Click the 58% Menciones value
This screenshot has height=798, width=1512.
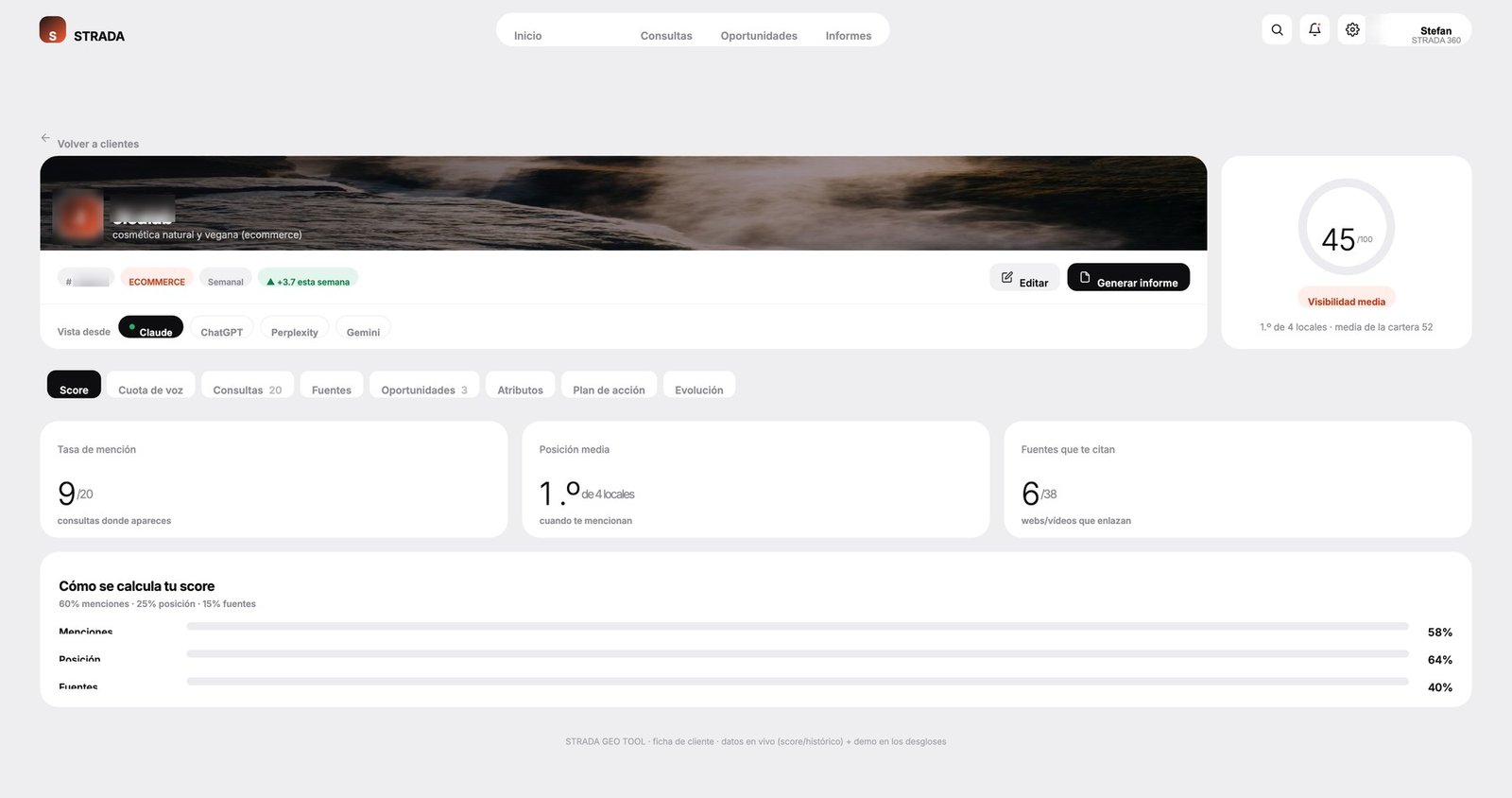coord(1440,633)
